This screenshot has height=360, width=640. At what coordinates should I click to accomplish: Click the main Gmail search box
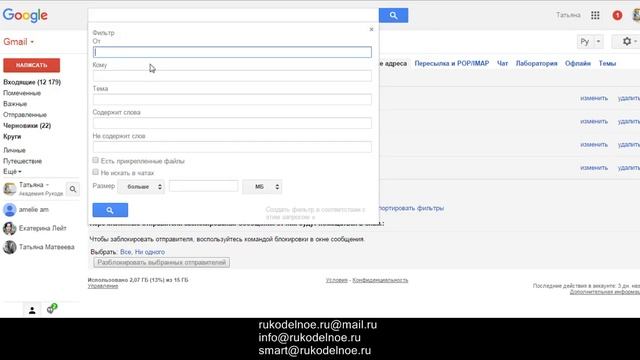[233, 15]
